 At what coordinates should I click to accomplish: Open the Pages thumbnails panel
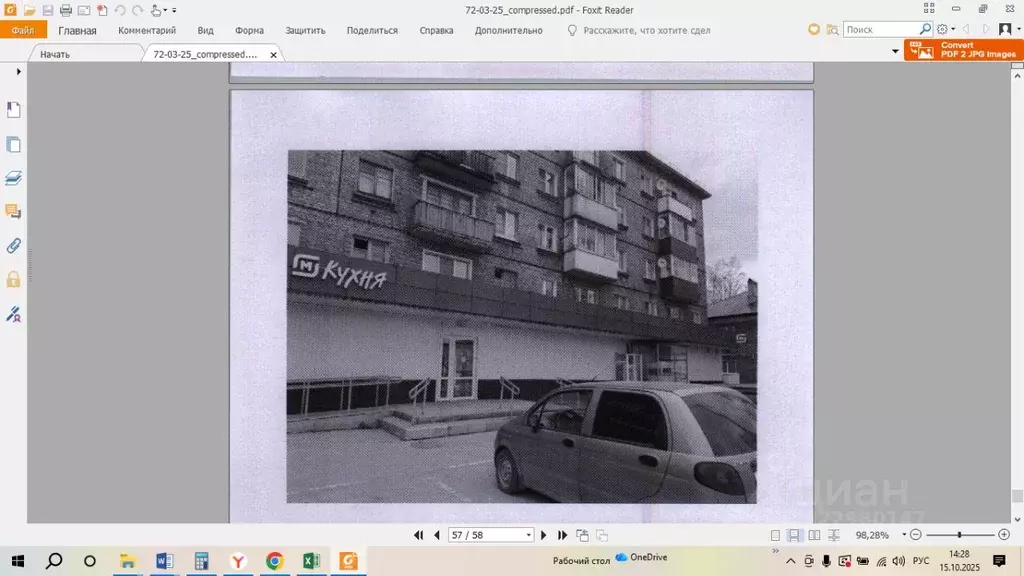click(x=14, y=144)
